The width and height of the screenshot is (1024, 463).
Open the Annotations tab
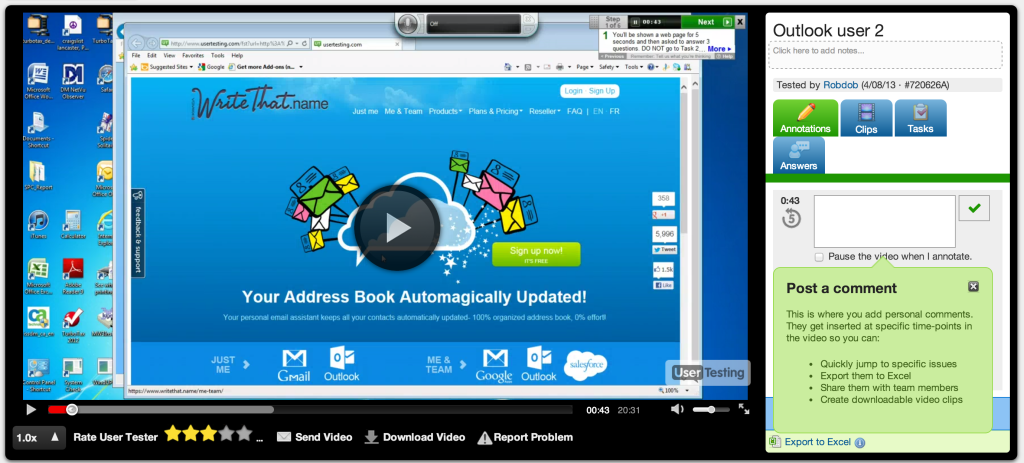[805, 118]
